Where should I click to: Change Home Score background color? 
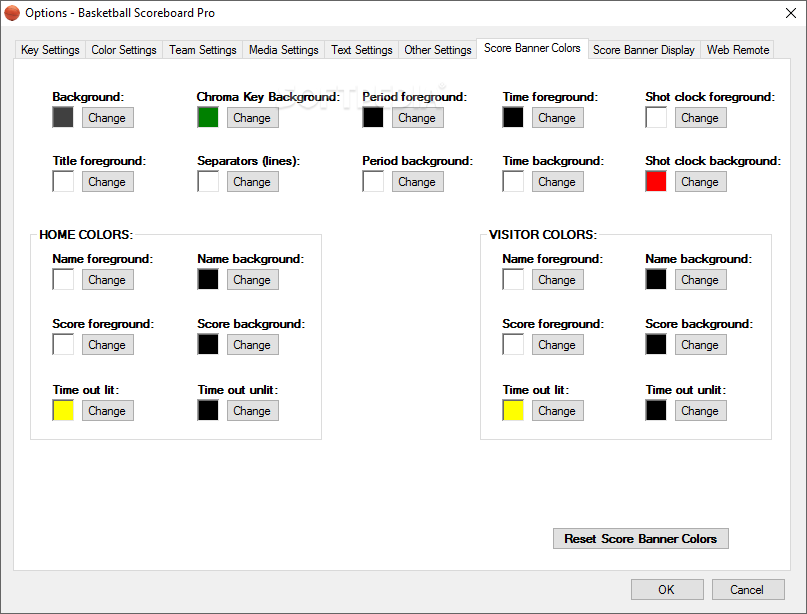(253, 345)
